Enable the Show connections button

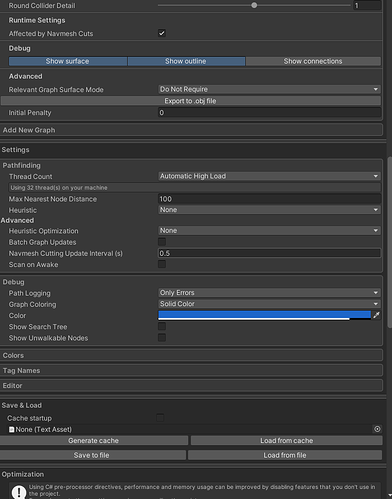pyautogui.click(x=313, y=61)
